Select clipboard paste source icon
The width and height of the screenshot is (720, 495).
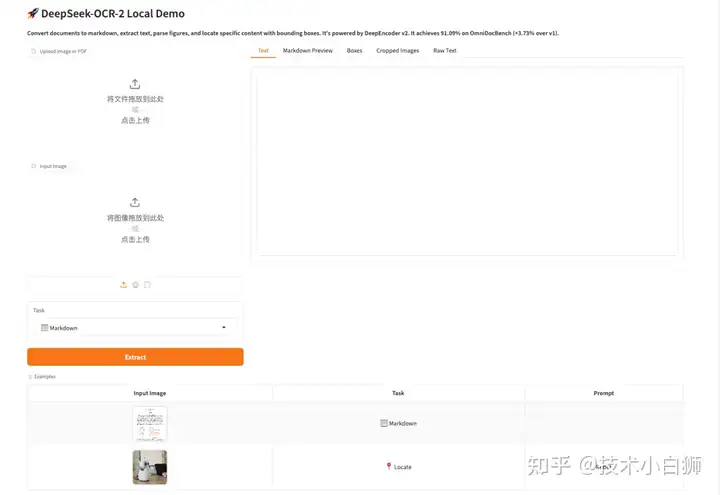tap(147, 285)
